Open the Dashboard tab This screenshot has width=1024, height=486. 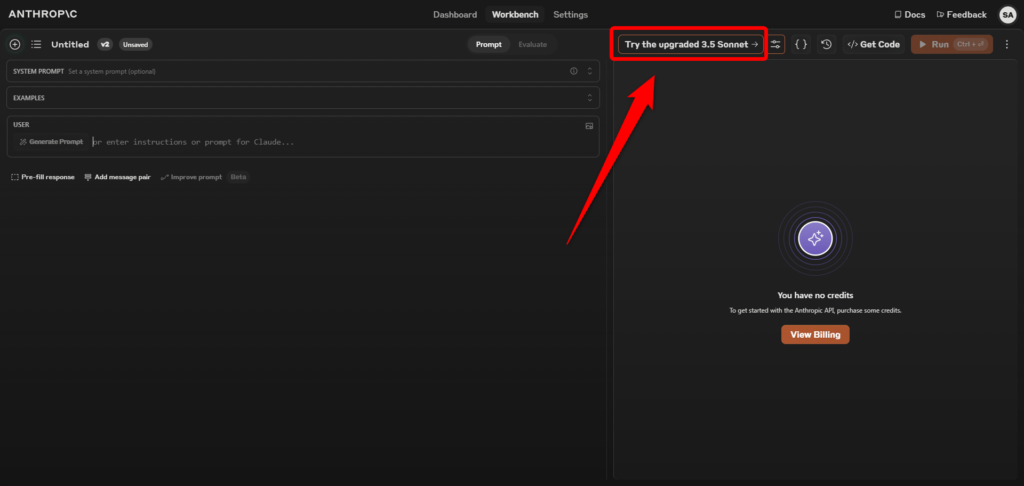[x=455, y=14]
